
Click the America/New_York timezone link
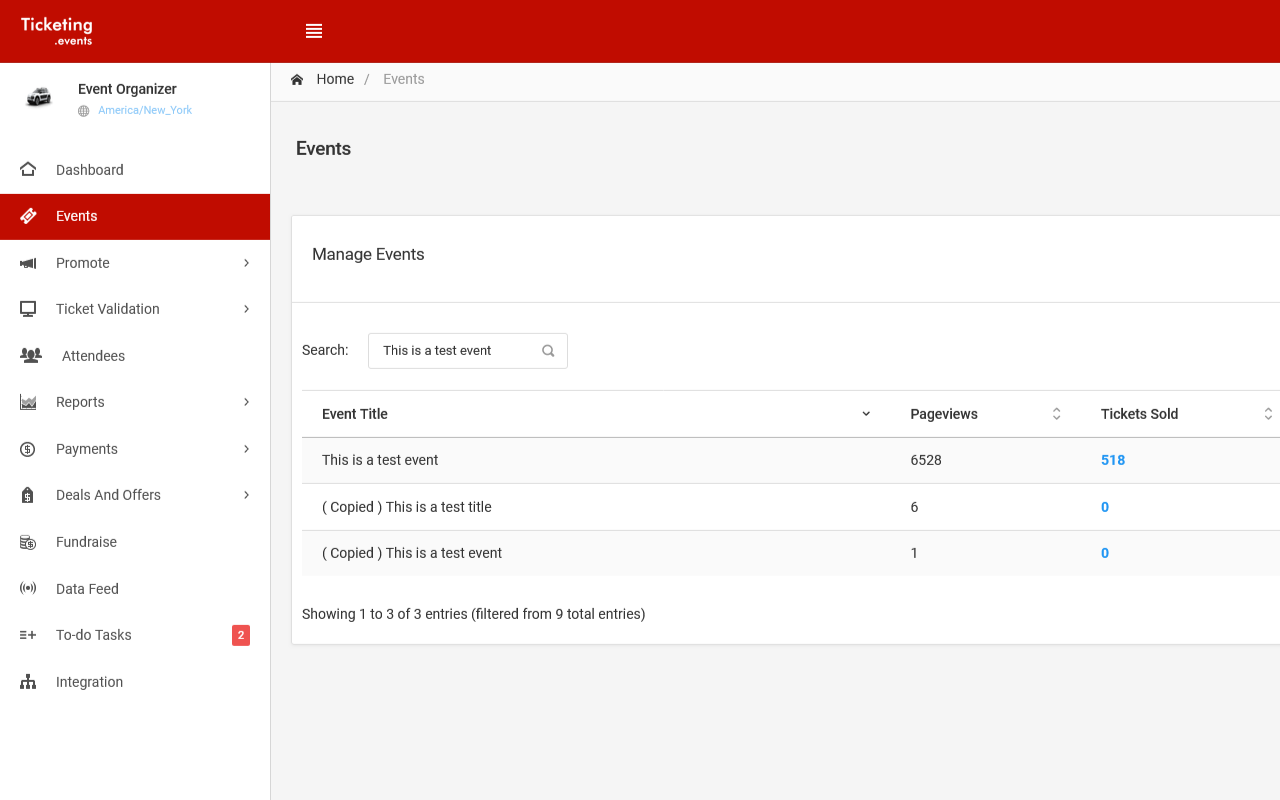point(145,111)
